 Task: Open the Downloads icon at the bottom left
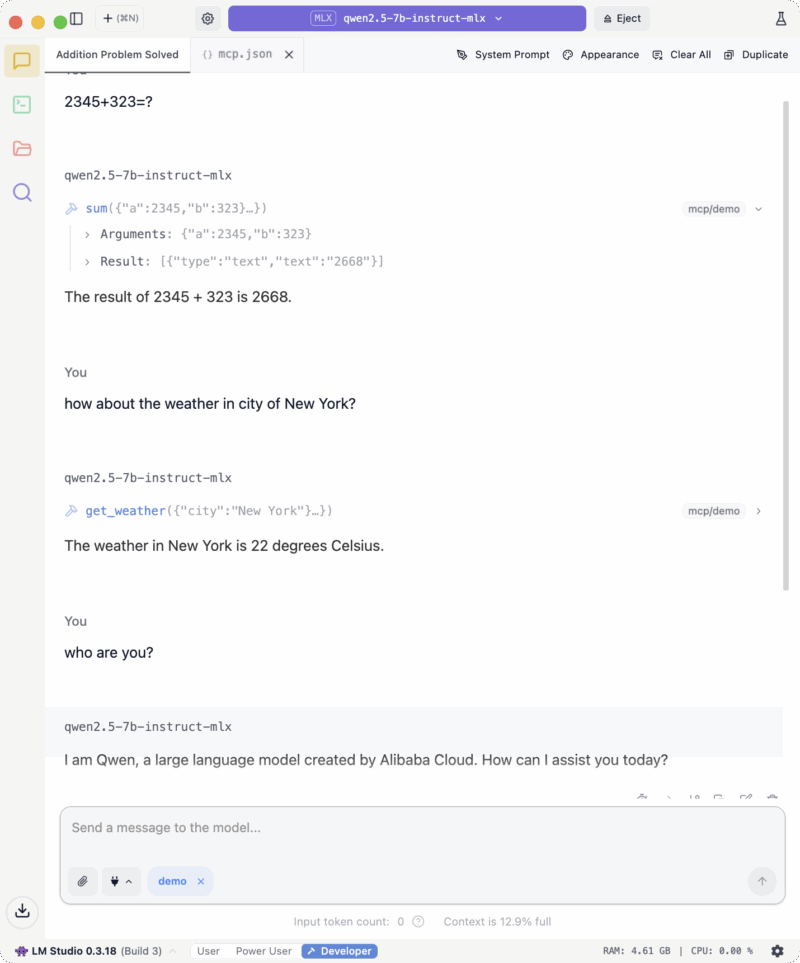pos(22,911)
